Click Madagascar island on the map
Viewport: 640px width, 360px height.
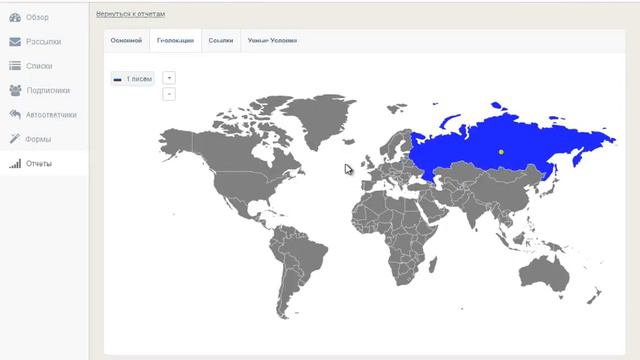tap(433, 264)
